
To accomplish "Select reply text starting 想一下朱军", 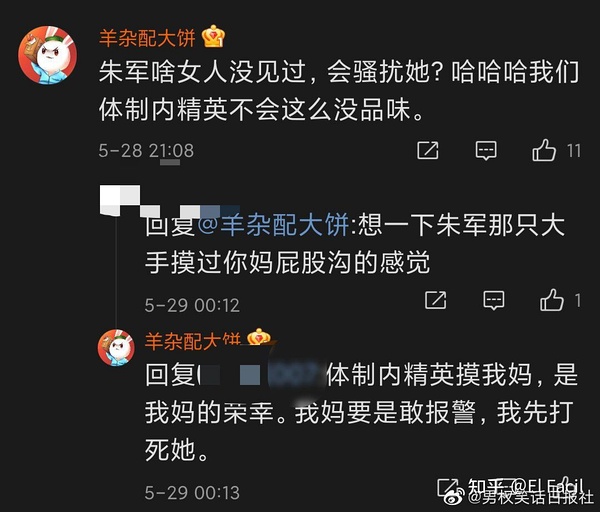I will [x=355, y=244].
